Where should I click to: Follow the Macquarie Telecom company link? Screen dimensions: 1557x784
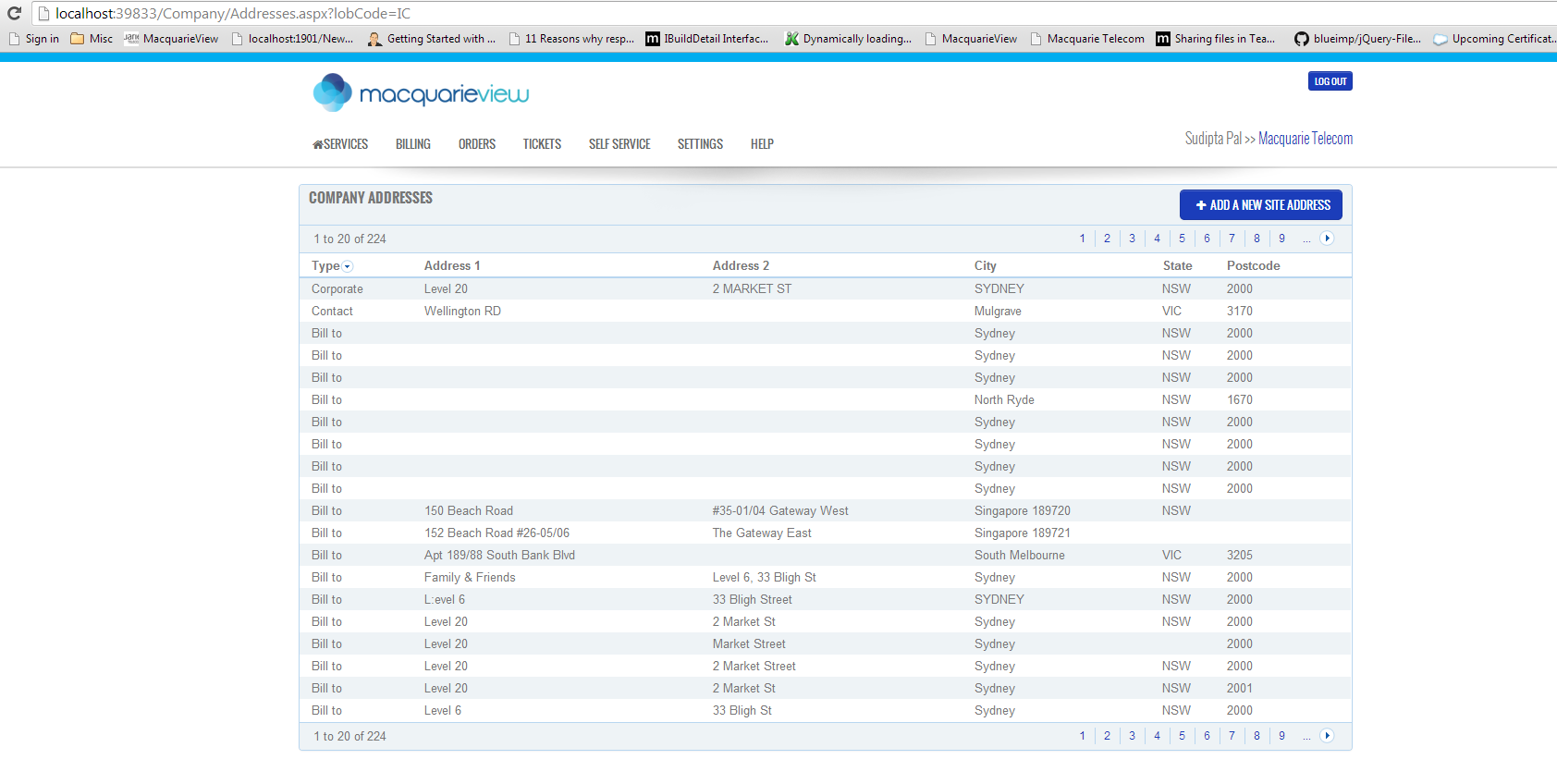click(1305, 139)
